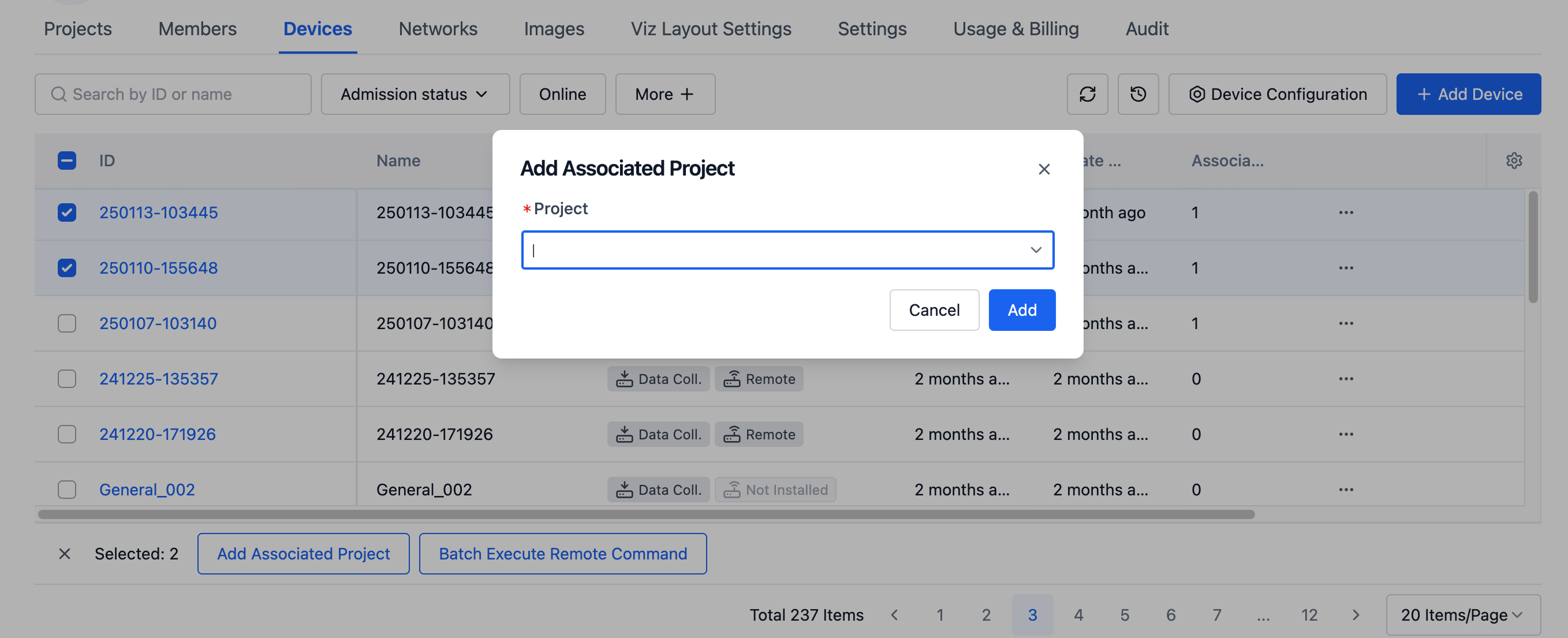Switch to the Members tab
This screenshot has height=638, width=1568.
click(197, 29)
